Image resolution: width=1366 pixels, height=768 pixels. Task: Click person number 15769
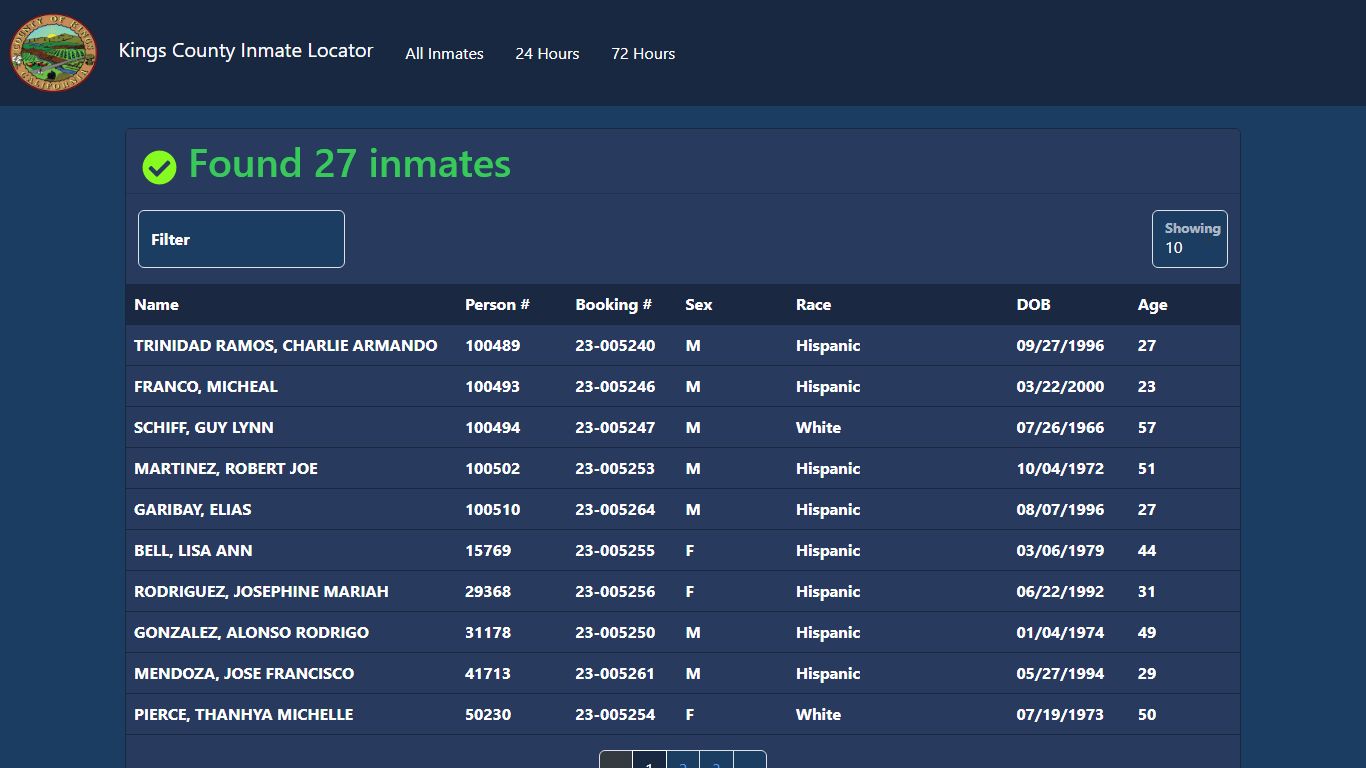point(488,551)
